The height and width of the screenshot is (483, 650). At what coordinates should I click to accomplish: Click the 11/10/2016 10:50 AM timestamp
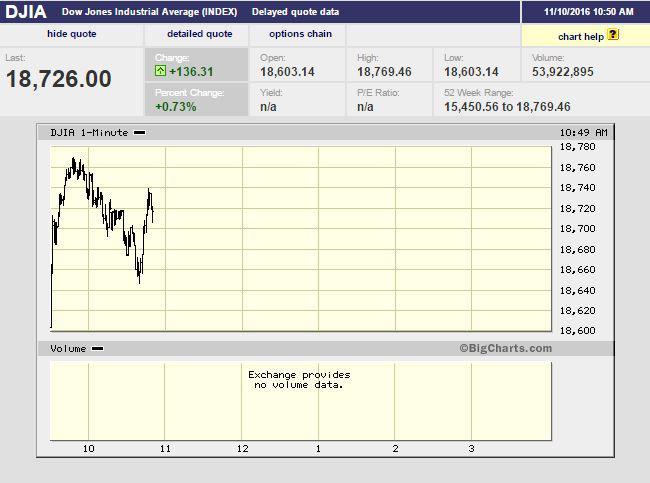tap(586, 12)
